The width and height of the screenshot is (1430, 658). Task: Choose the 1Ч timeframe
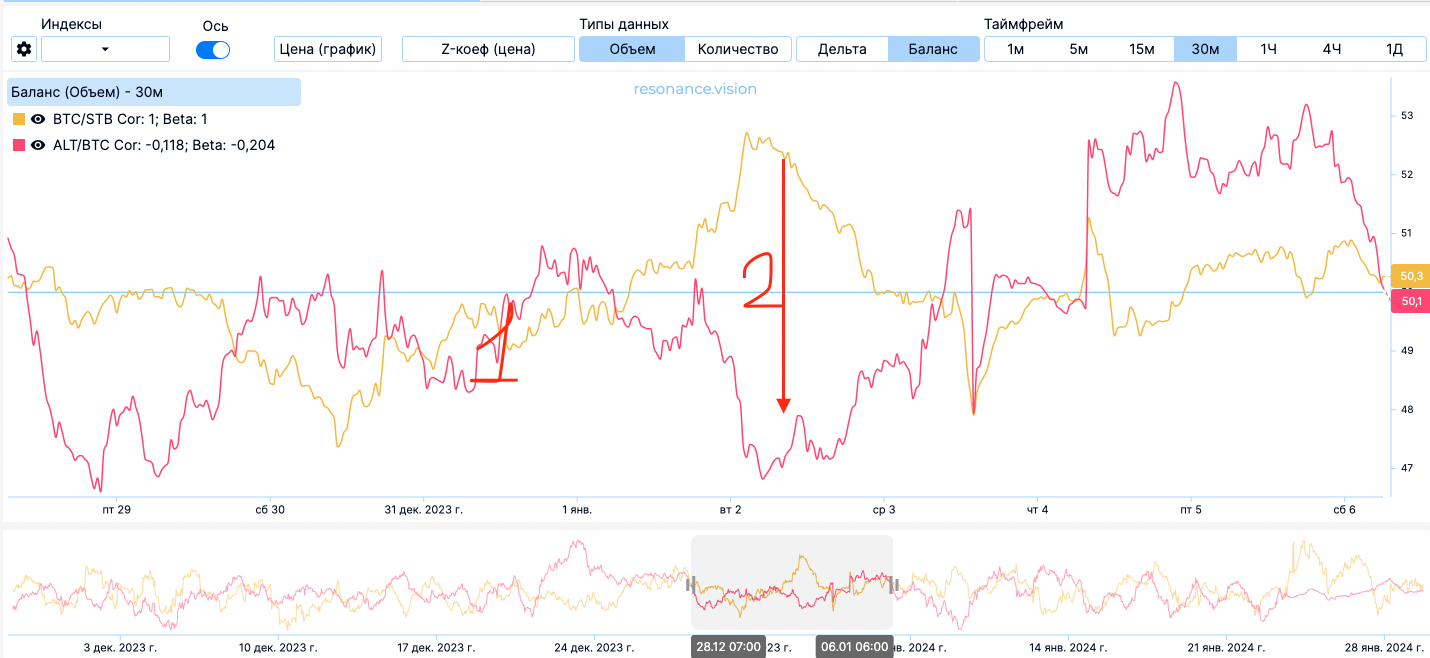click(1268, 49)
